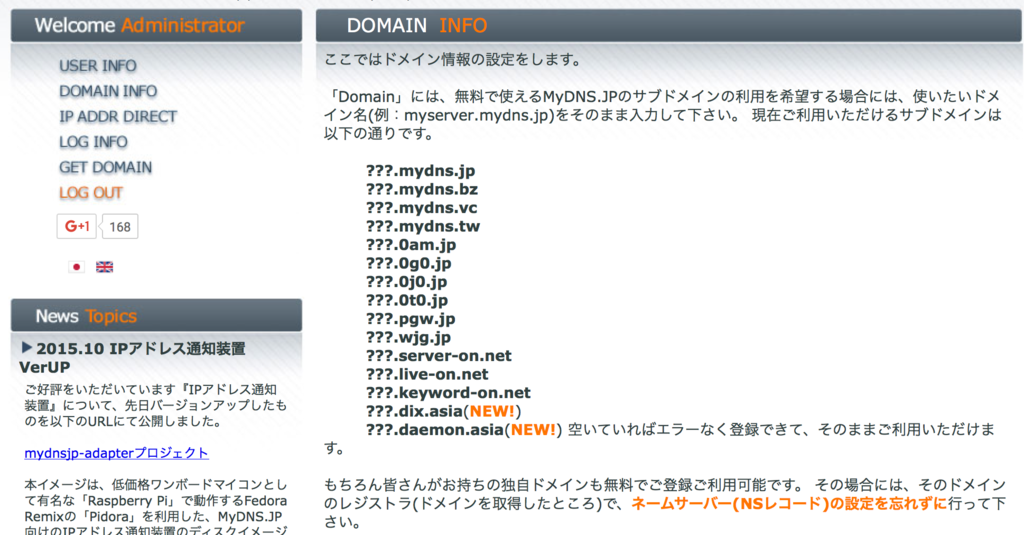Click the 168 share count bubble

tap(120, 227)
